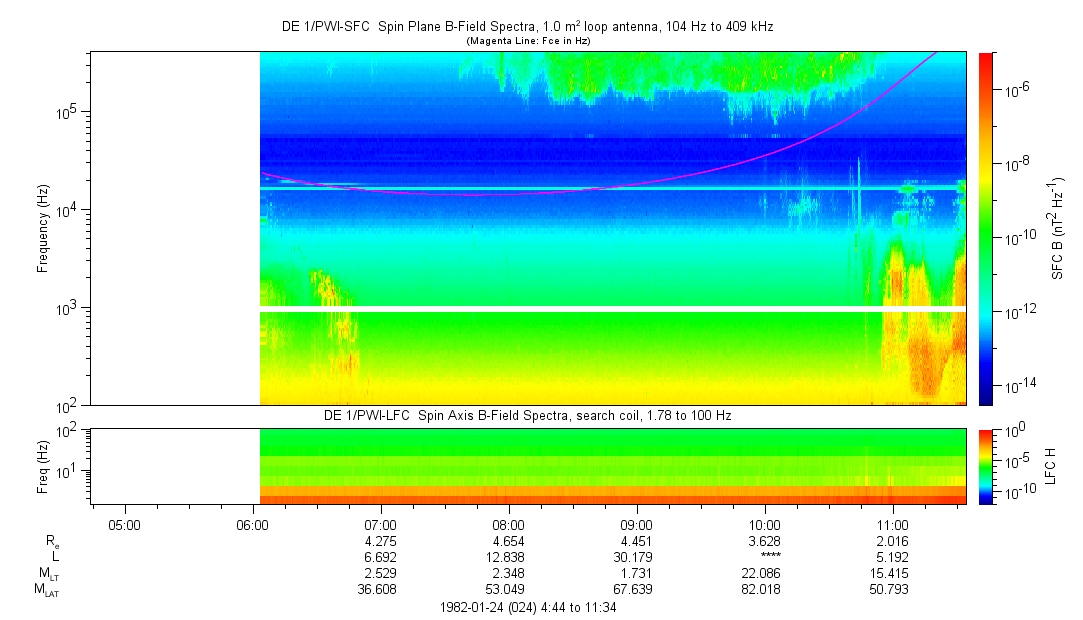1083x620 pixels.
Task: Click the Spin Axis B-Field Spectra title
Action: [528, 415]
